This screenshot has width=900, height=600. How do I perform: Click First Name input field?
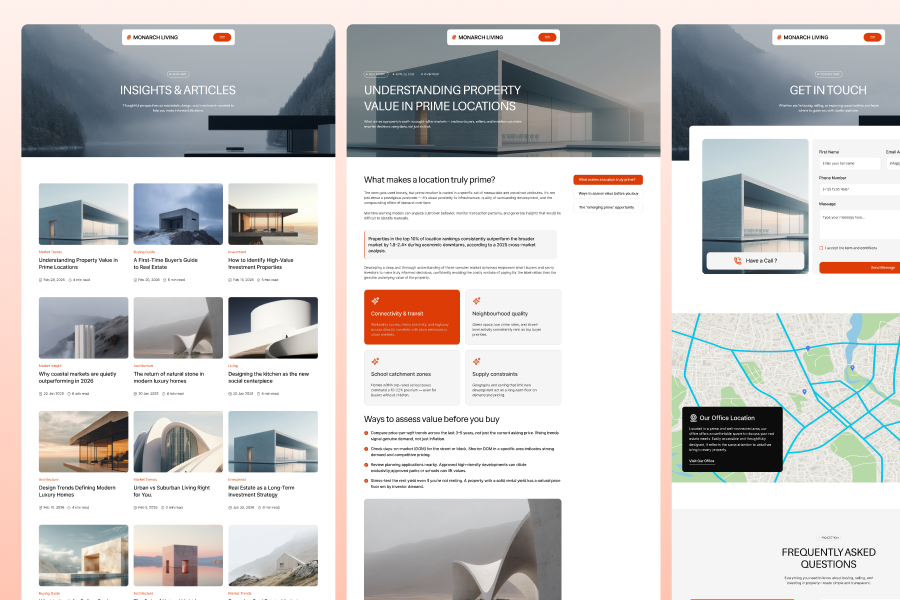849,164
